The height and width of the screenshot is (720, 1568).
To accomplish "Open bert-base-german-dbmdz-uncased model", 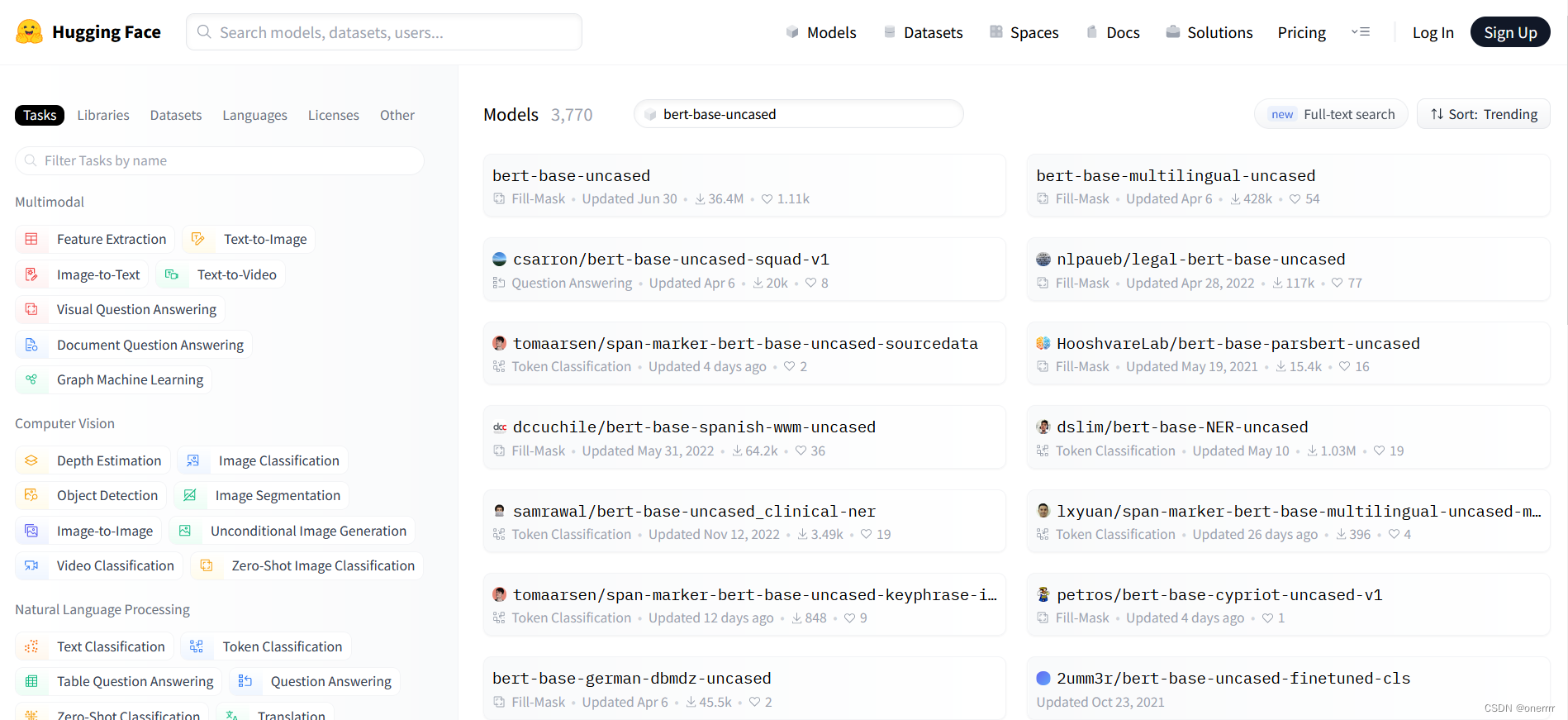I will pos(744,689).
